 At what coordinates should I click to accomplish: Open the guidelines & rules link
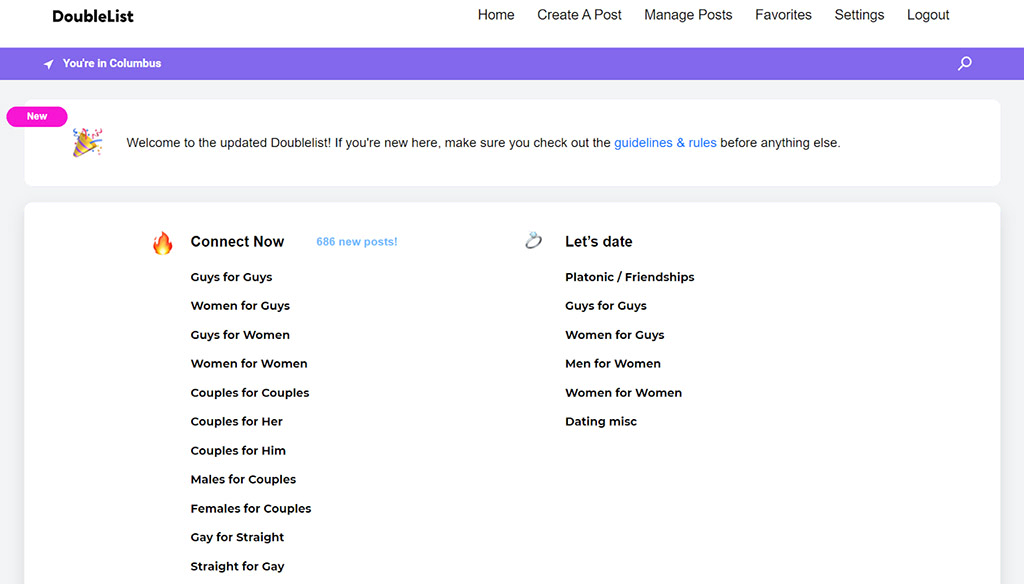[664, 142]
